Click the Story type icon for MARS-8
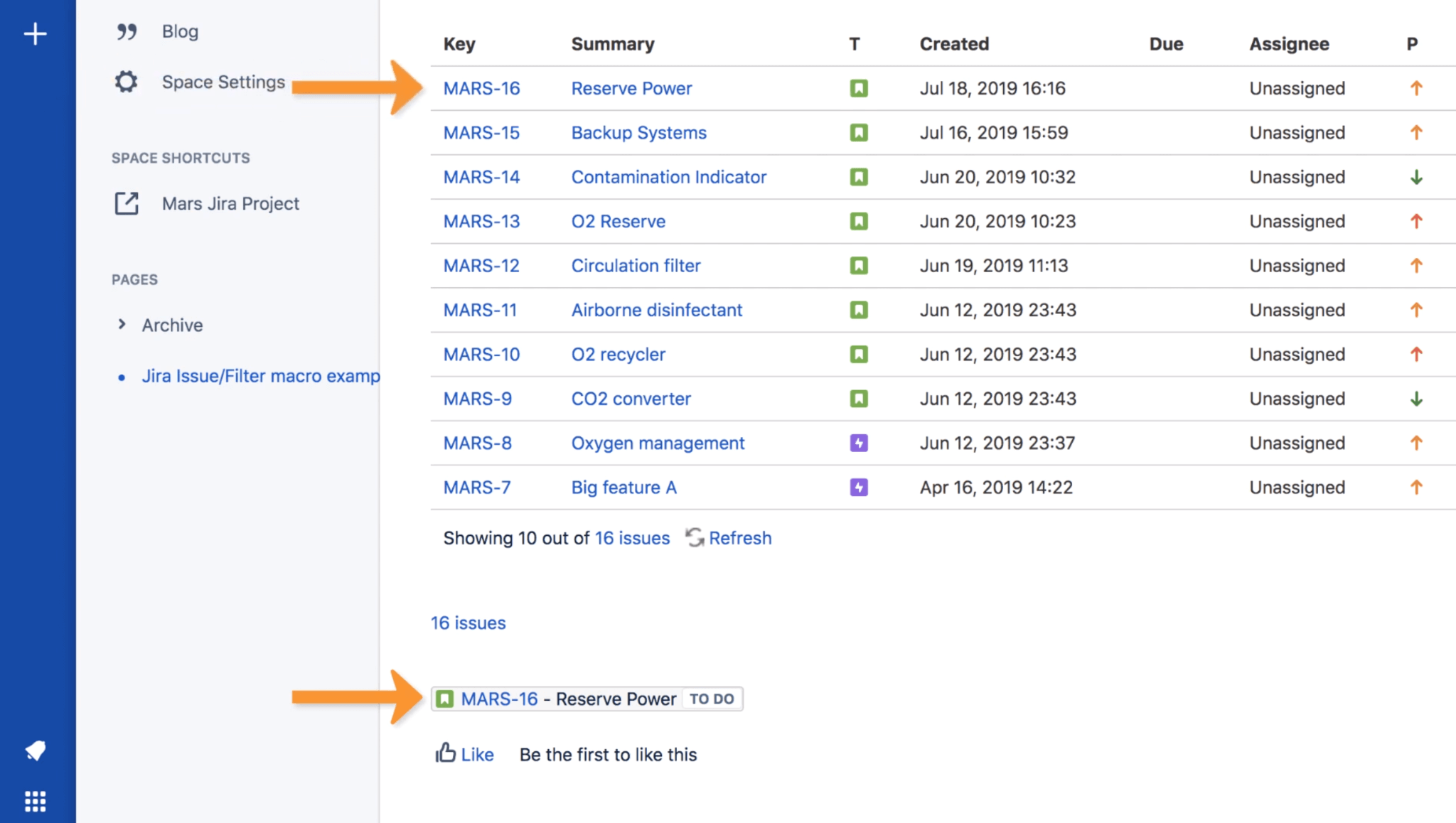Image resolution: width=1456 pixels, height=823 pixels. [859, 443]
